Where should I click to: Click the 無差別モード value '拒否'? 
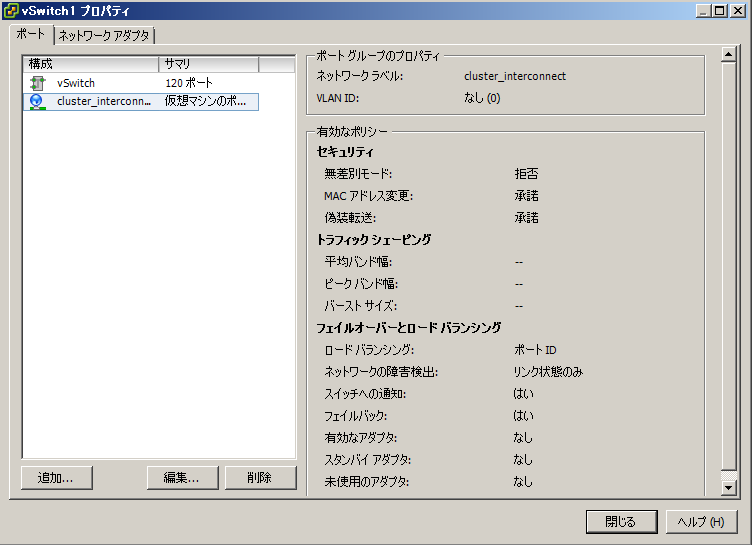point(526,174)
